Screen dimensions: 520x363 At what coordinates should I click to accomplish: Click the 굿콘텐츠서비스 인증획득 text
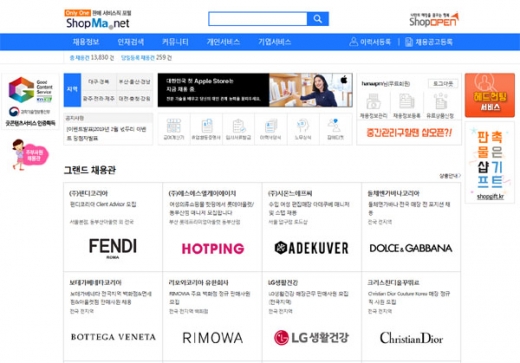[x=30, y=123]
